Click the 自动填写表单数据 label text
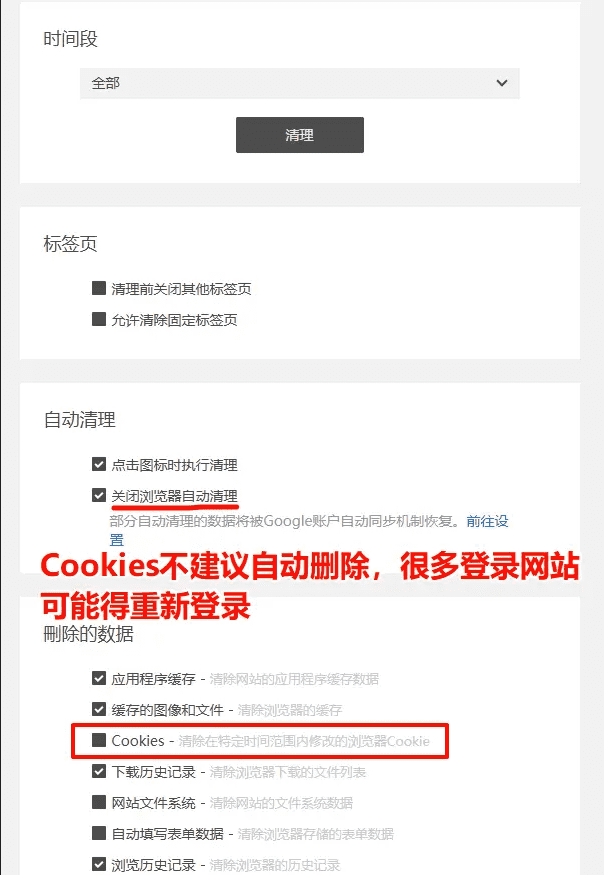This screenshot has height=875, width=604. [167, 834]
